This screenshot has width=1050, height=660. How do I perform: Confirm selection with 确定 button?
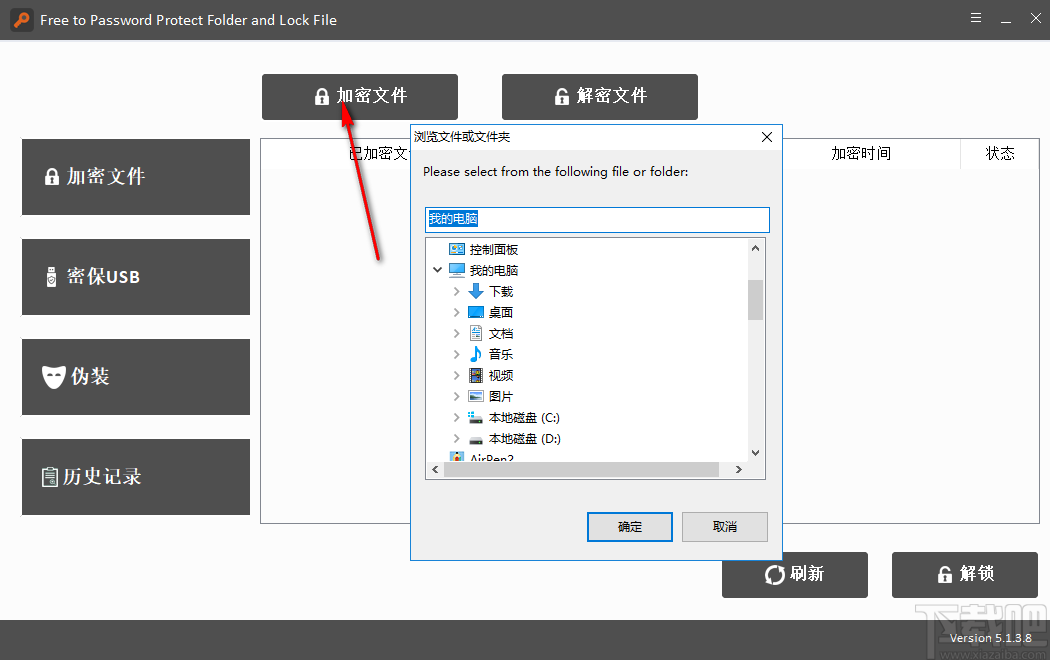tap(629, 527)
